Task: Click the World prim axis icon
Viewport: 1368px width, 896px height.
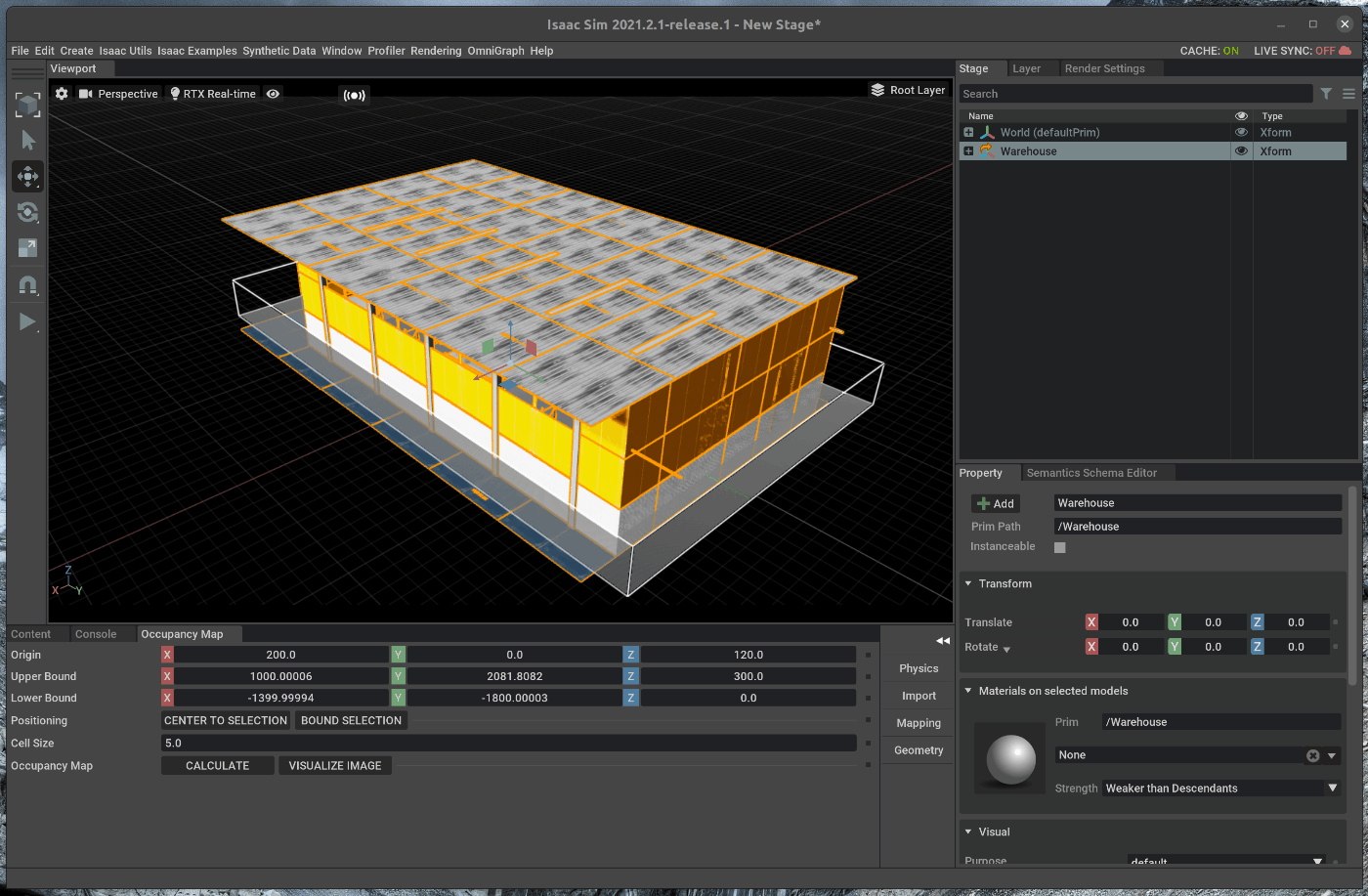Action: (987, 132)
